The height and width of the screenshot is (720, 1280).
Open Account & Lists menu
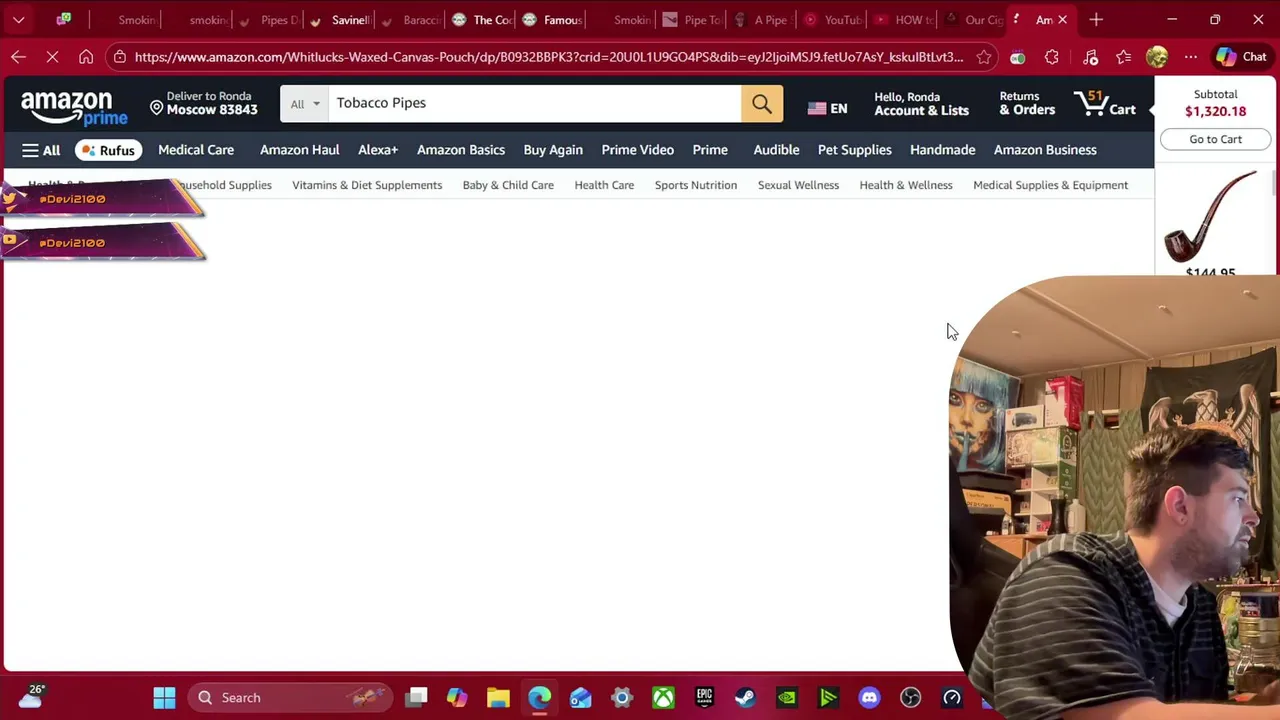[x=921, y=104]
